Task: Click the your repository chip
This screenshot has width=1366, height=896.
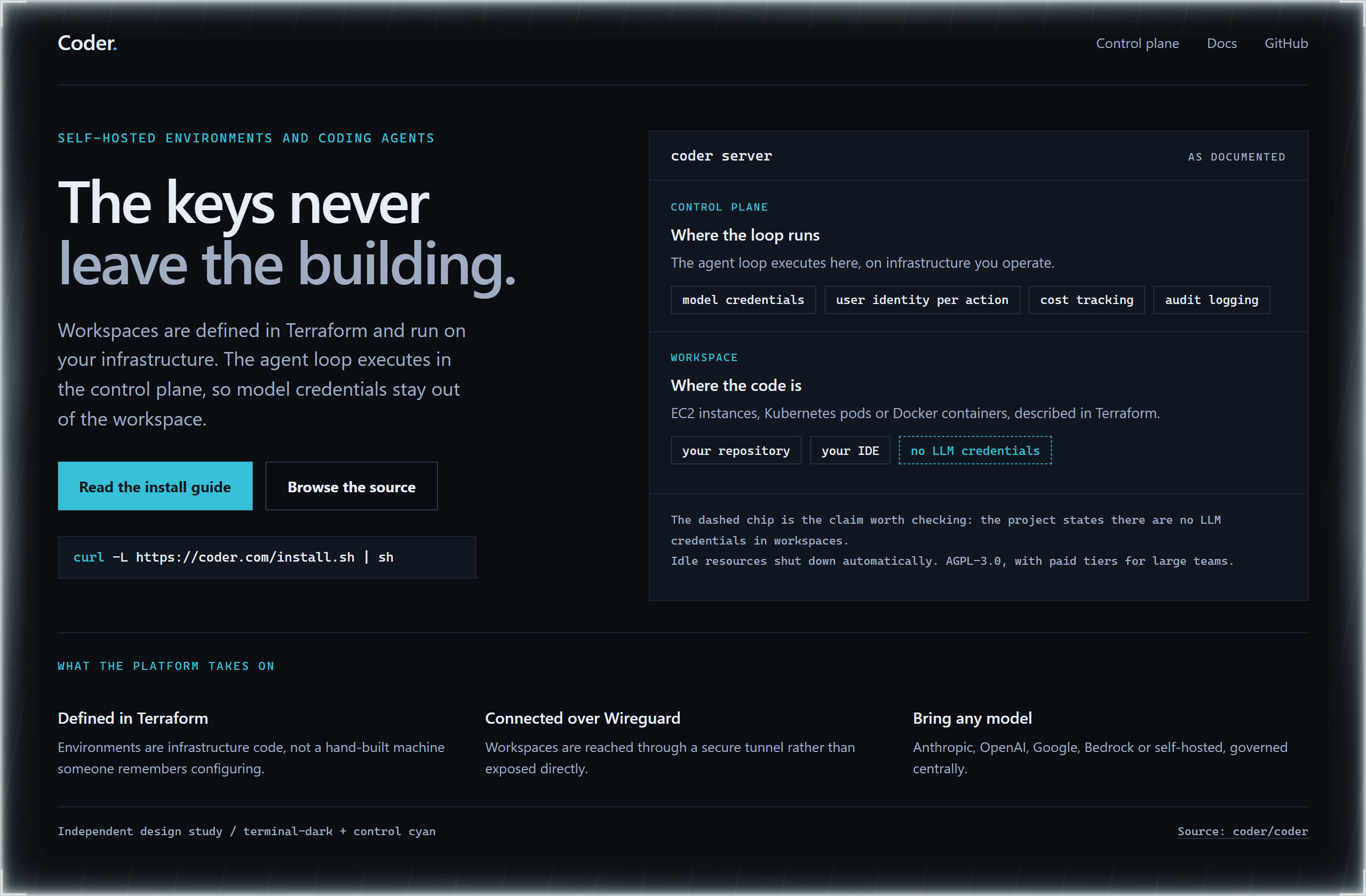Action: (736, 451)
